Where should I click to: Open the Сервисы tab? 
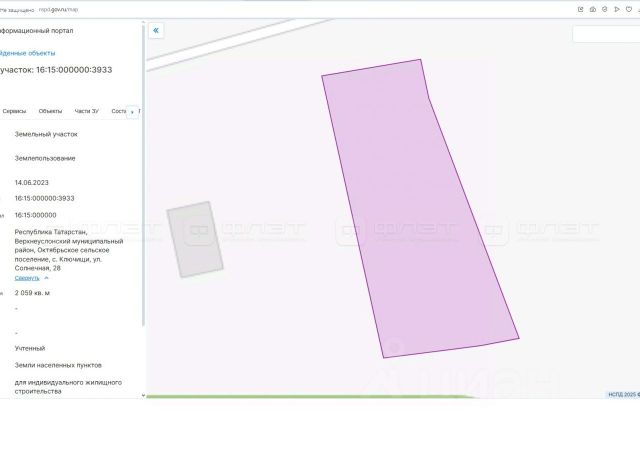[x=14, y=111]
